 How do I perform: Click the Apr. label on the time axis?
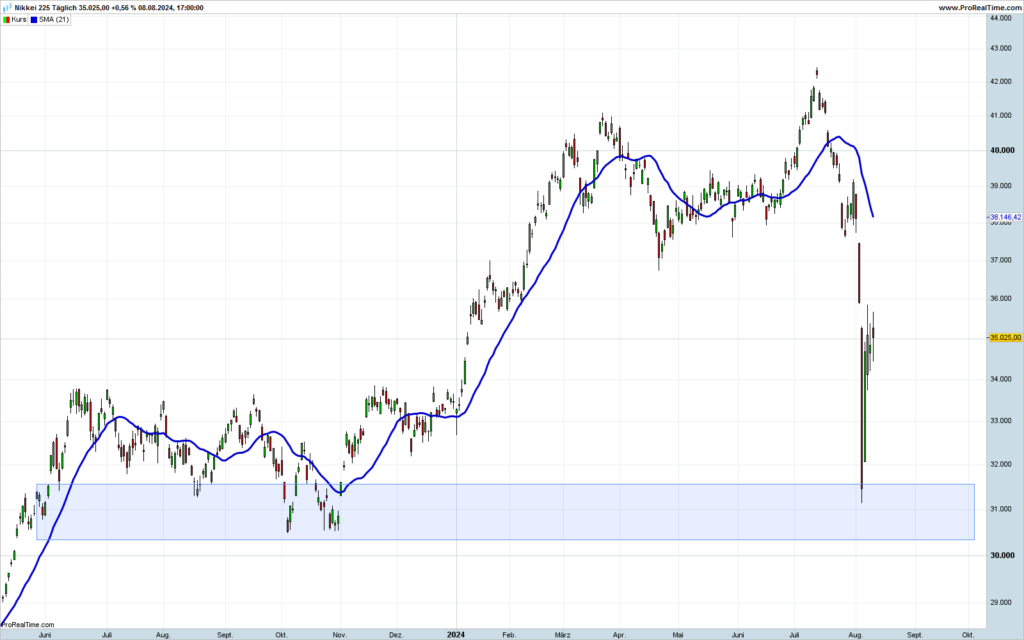tap(619, 635)
